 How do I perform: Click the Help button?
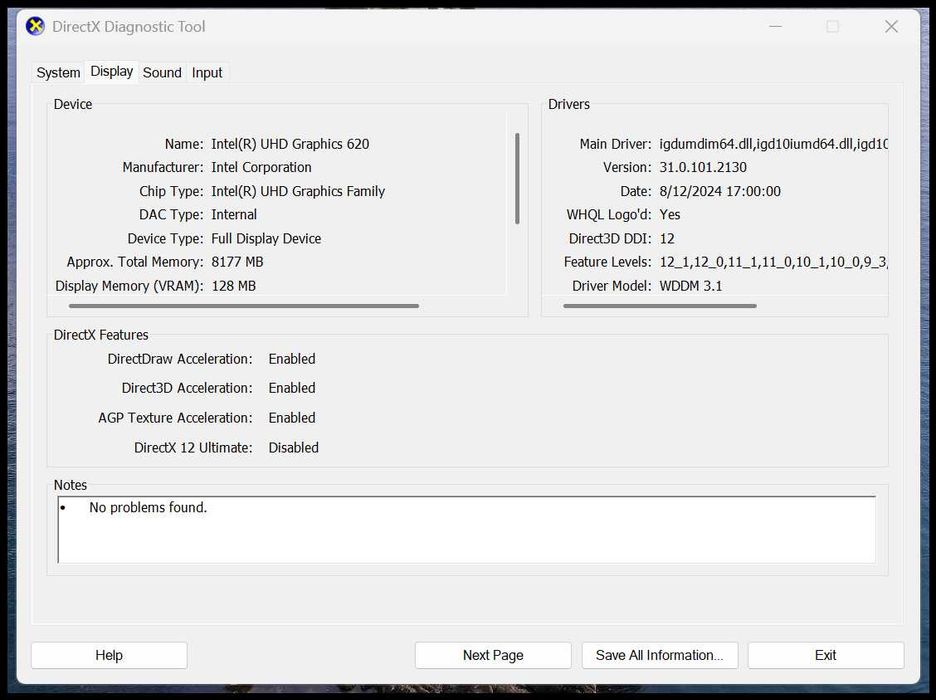click(x=109, y=655)
